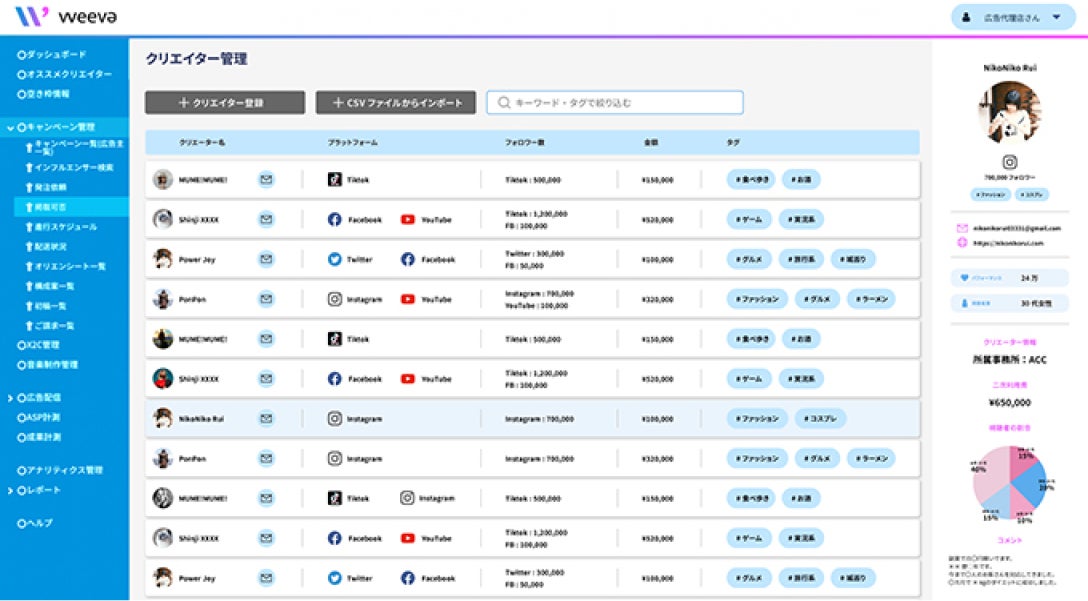This screenshot has height=601, width=1088.
Task: Click the magnifier icon in the search box
Action: (x=504, y=102)
